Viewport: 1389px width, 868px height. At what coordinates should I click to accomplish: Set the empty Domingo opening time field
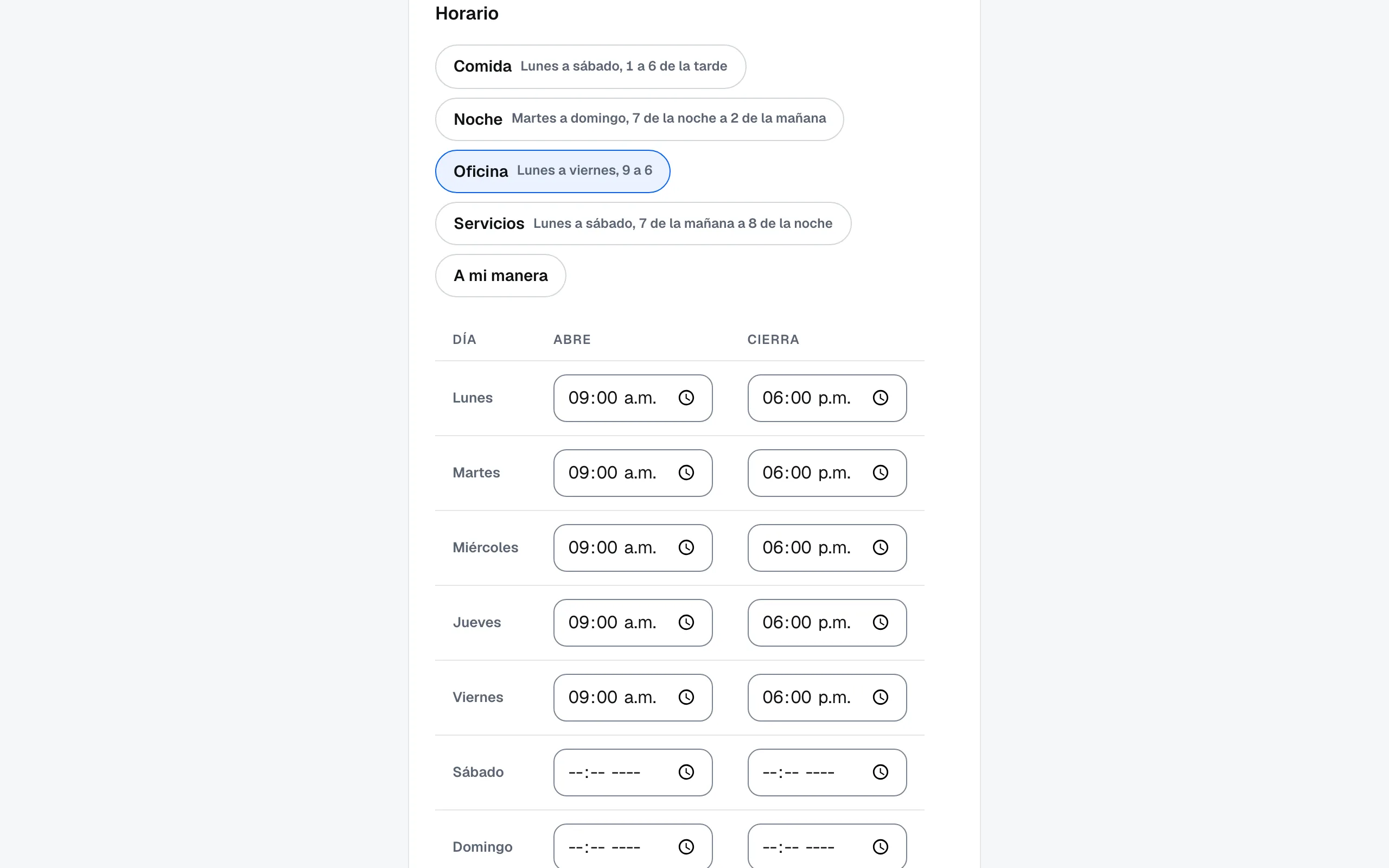click(x=633, y=846)
